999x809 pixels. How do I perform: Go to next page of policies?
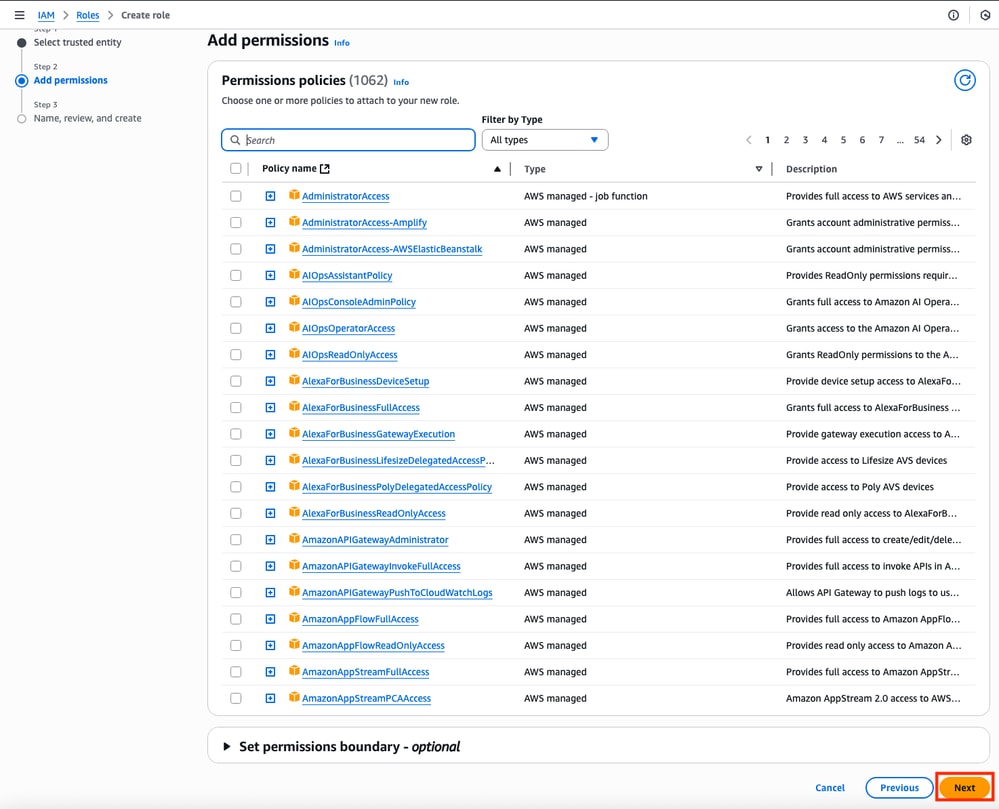938,140
